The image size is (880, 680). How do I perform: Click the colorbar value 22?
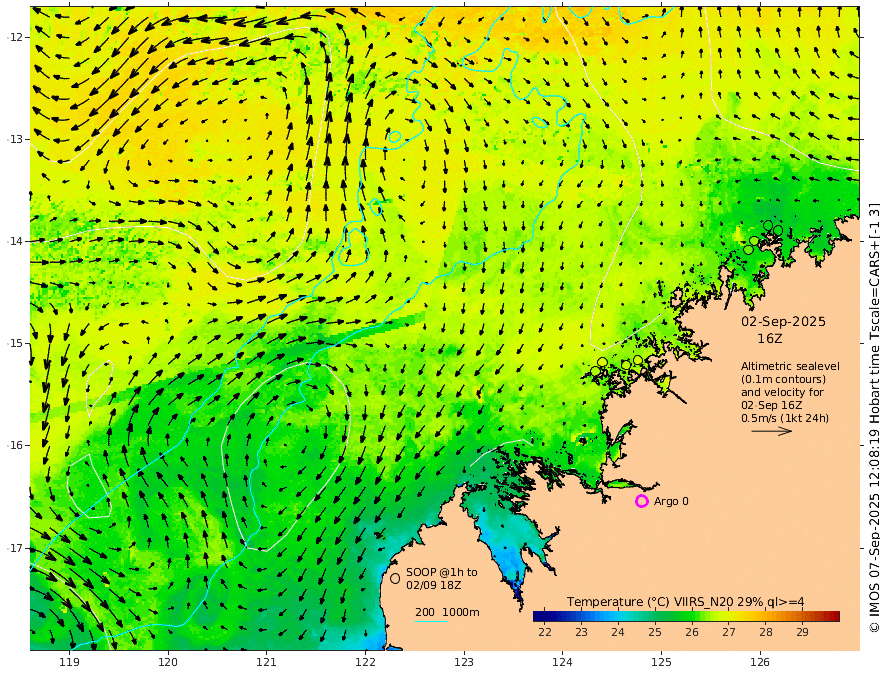pyautogui.click(x=544, y=632)
